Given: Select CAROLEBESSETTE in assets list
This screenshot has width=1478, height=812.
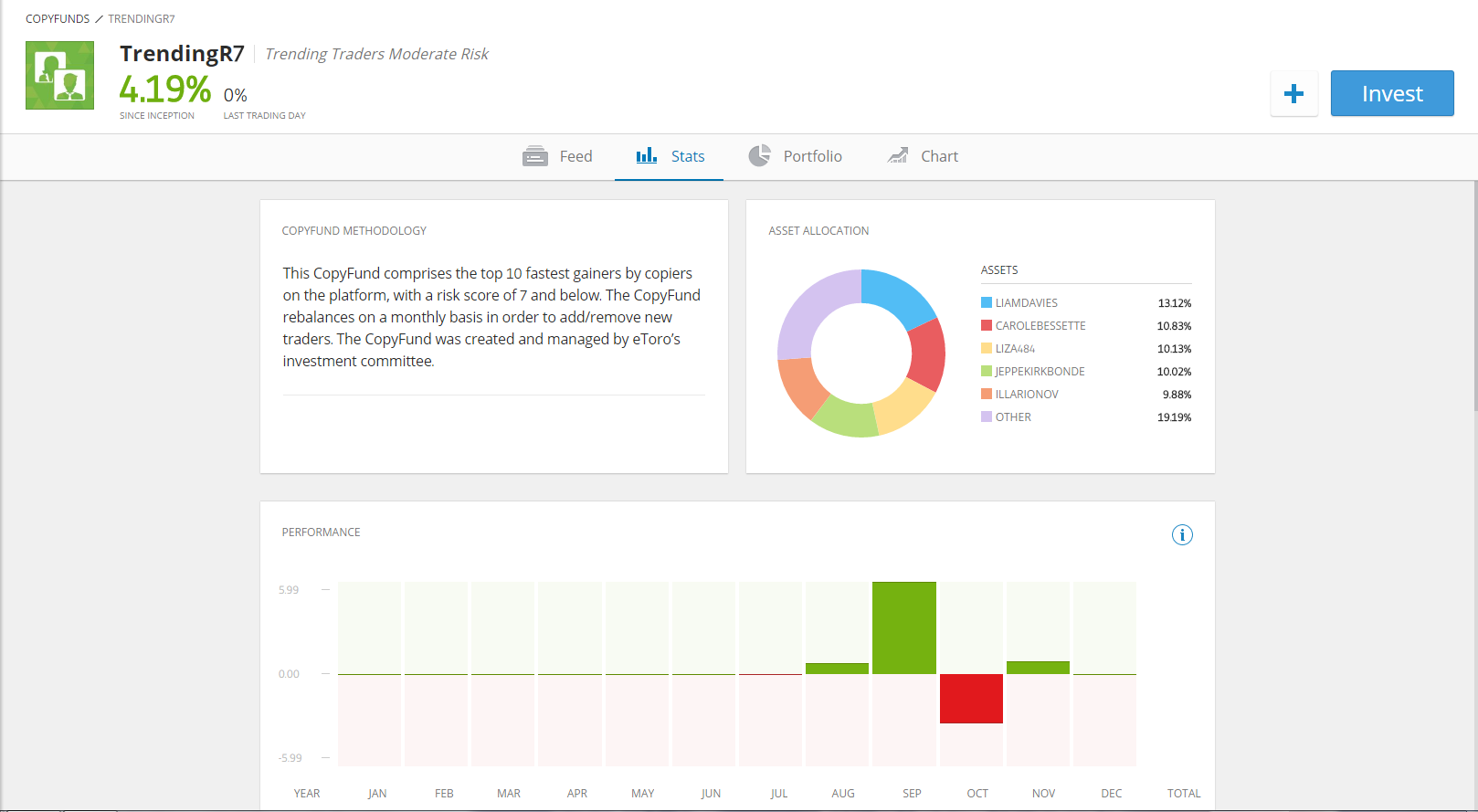Looking at the screenshot, I should pos(1040,326).
